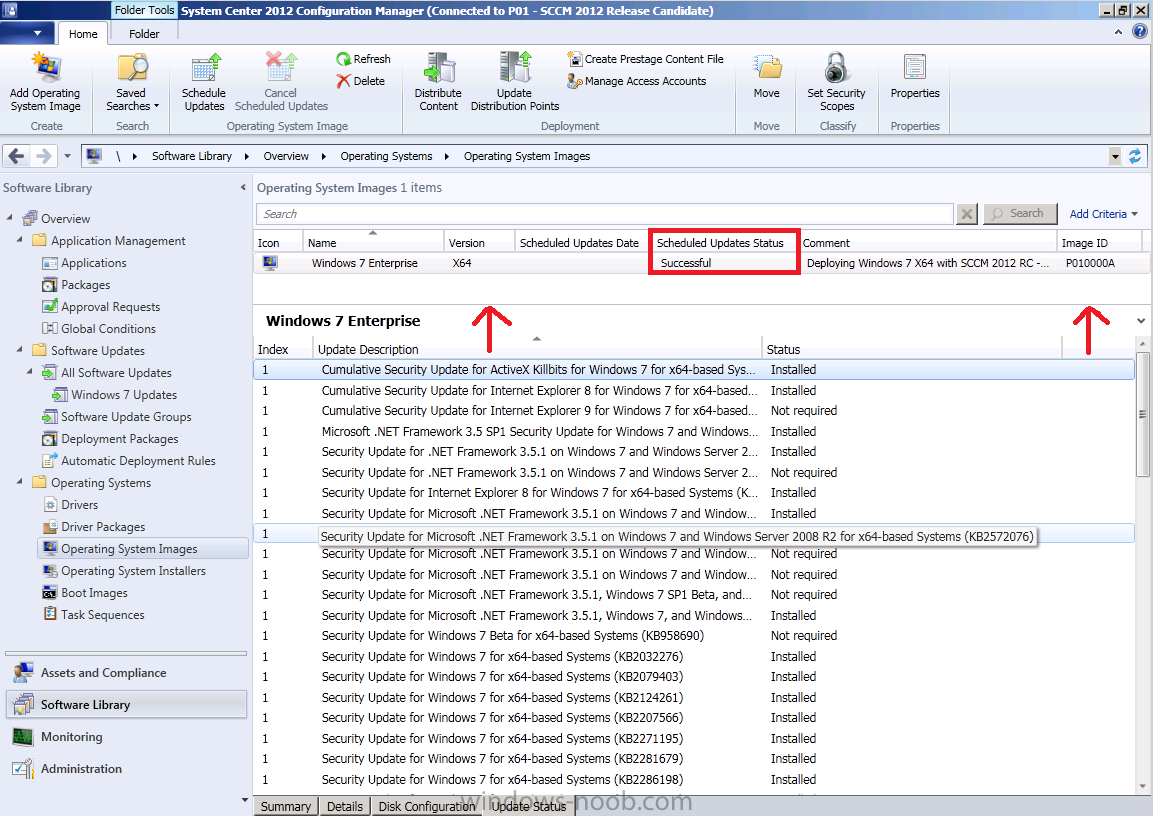Select Drivers node in tree

[x=70, y=505]
